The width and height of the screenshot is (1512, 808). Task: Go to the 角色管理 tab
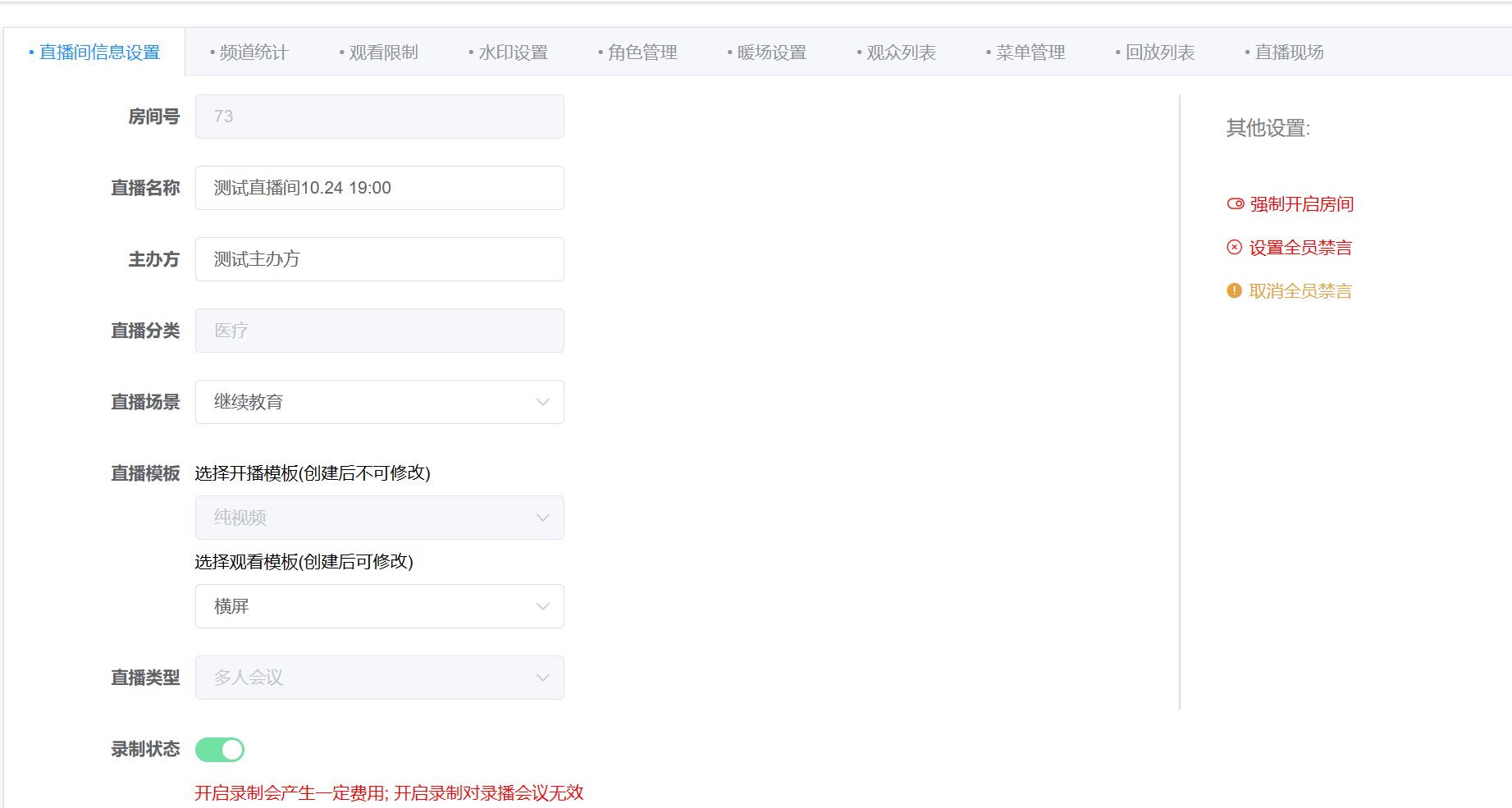click(638, 52)
